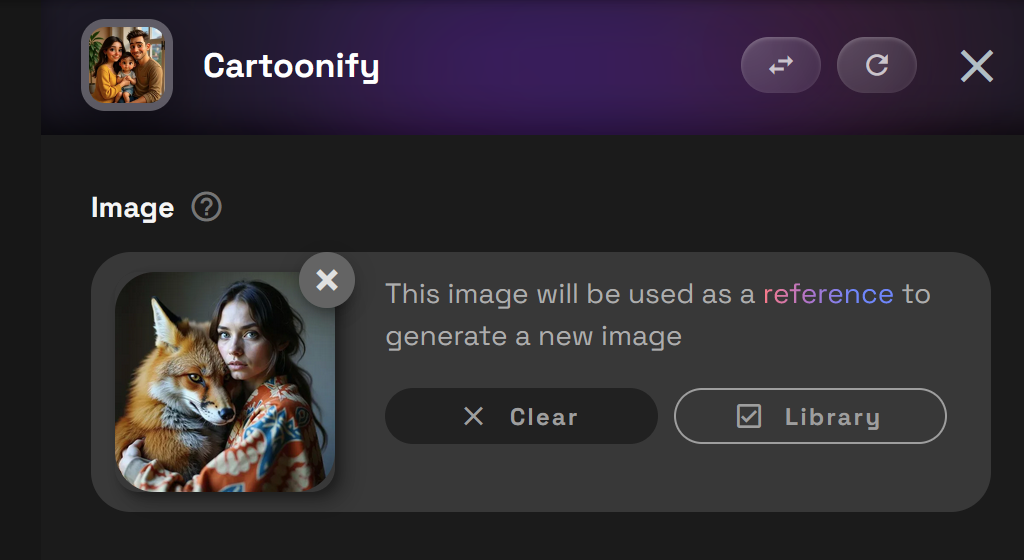Viewport: 1024px width, 560px height.
Task: Reset Cartoonify using the circular refresh icon
Action: (x=876, y=65)
